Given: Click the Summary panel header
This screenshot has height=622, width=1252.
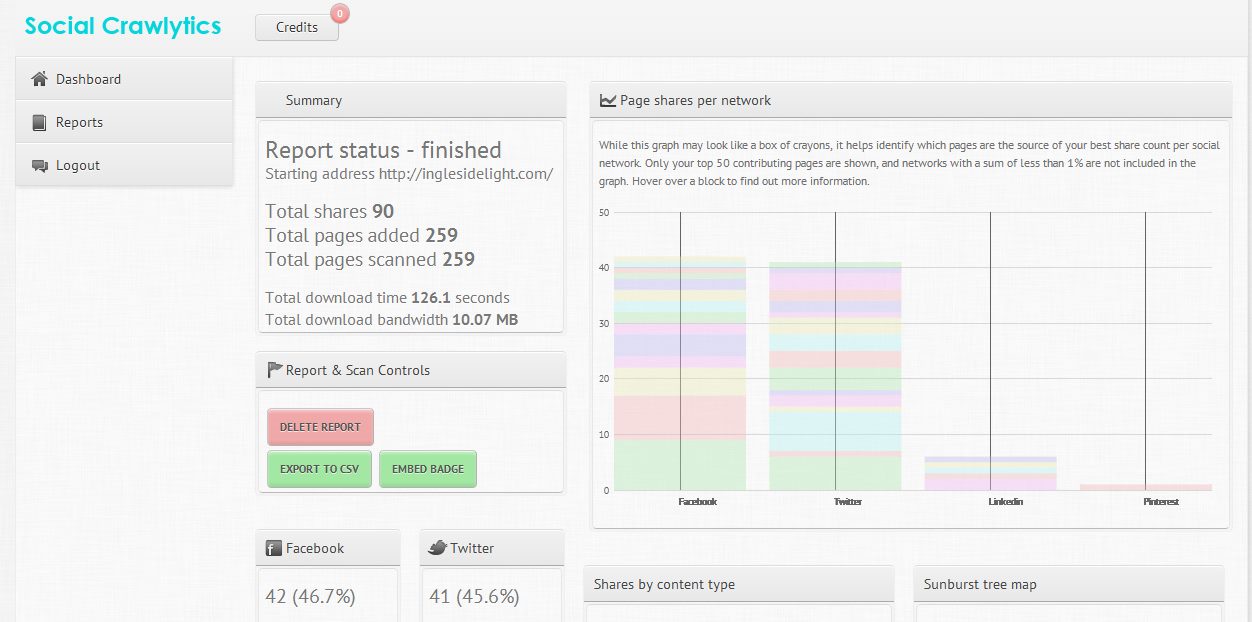Looking at the screenshot, I should pos(313,100).
